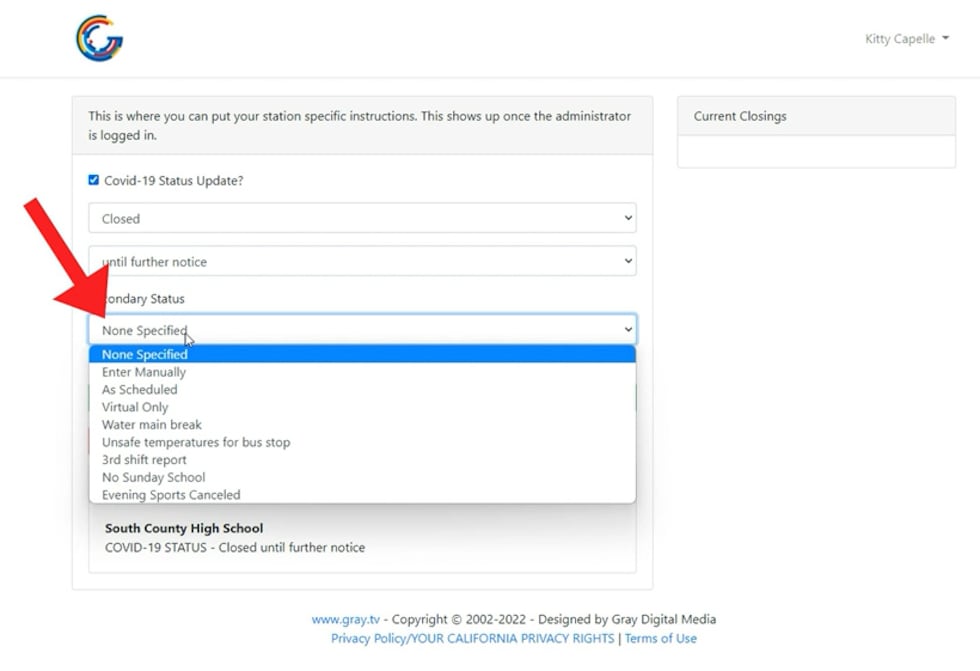Click the Current Closings panel header
Viewport: 980px width, 671px height.
pyautogui.click(x=816, y=116)
